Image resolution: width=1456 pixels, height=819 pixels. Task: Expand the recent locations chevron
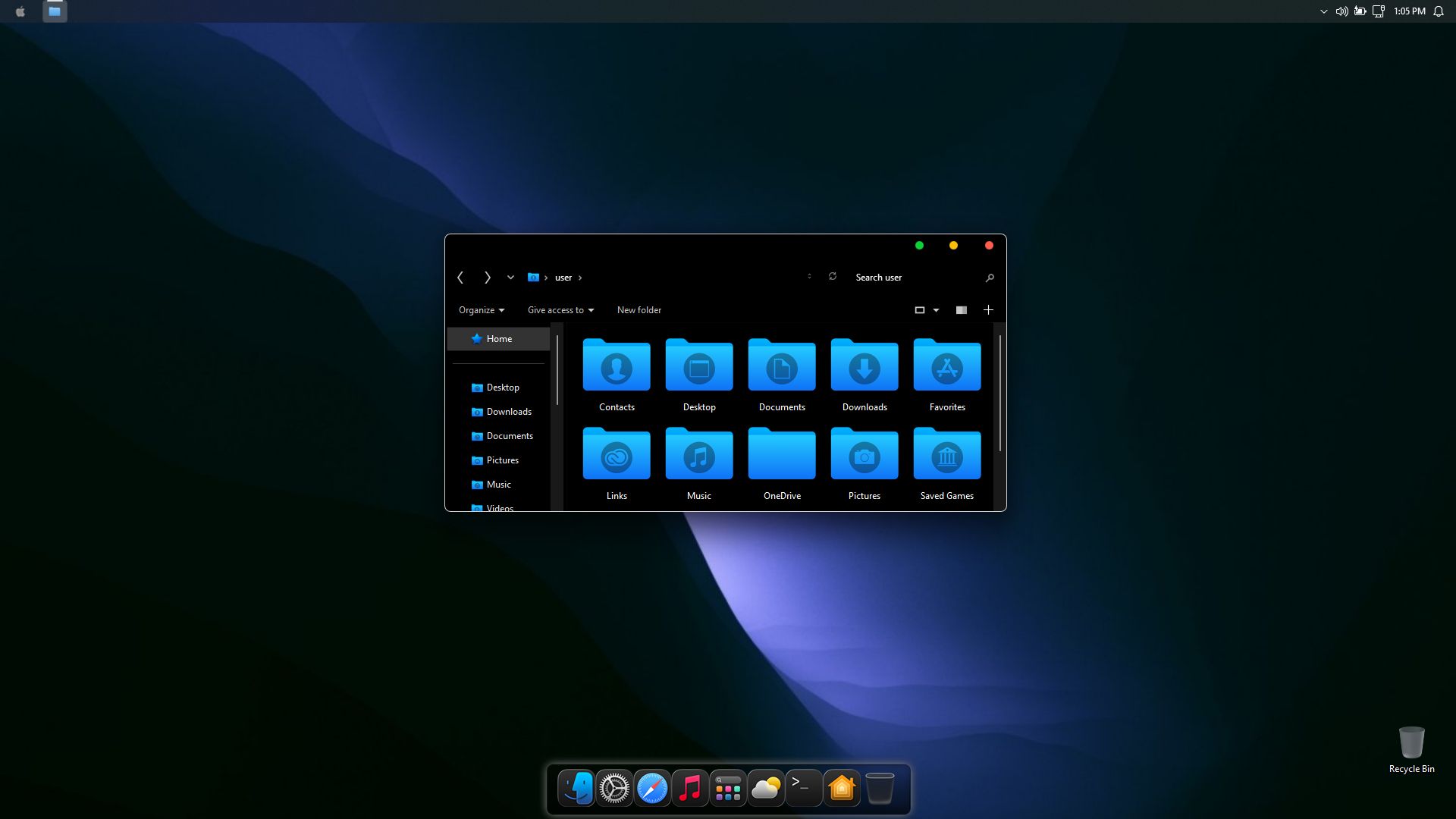(x=510, y=278)
